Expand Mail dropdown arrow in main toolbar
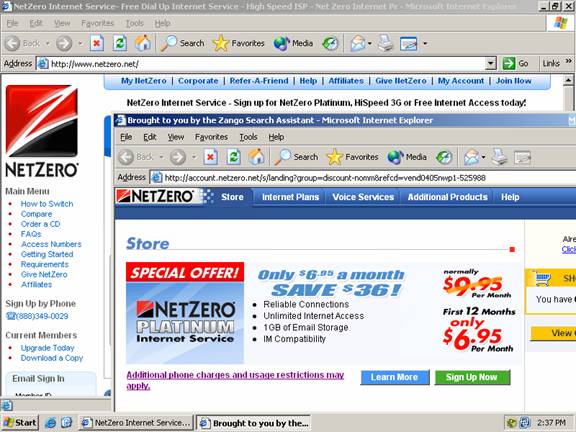 370,43
